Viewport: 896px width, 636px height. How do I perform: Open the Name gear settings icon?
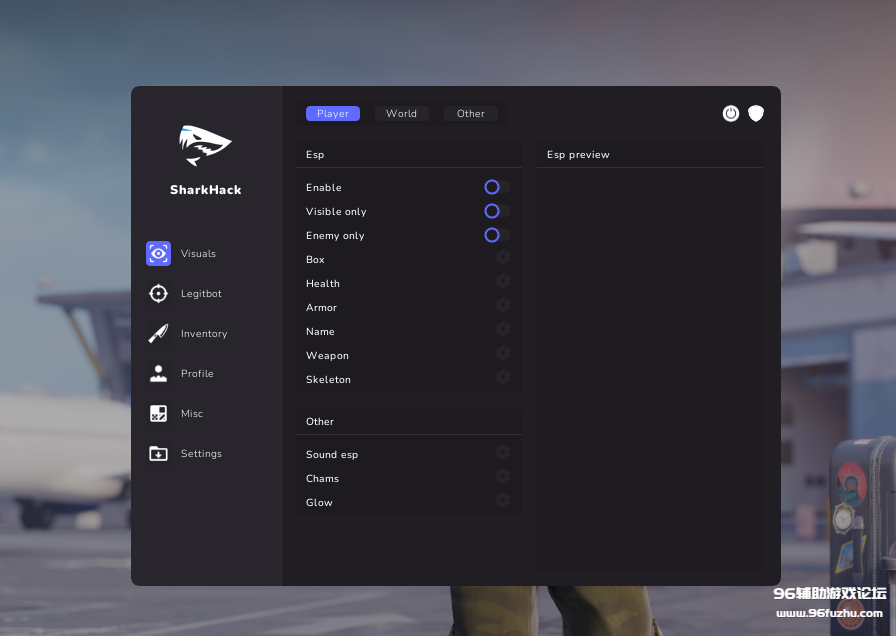pos(503,329)
